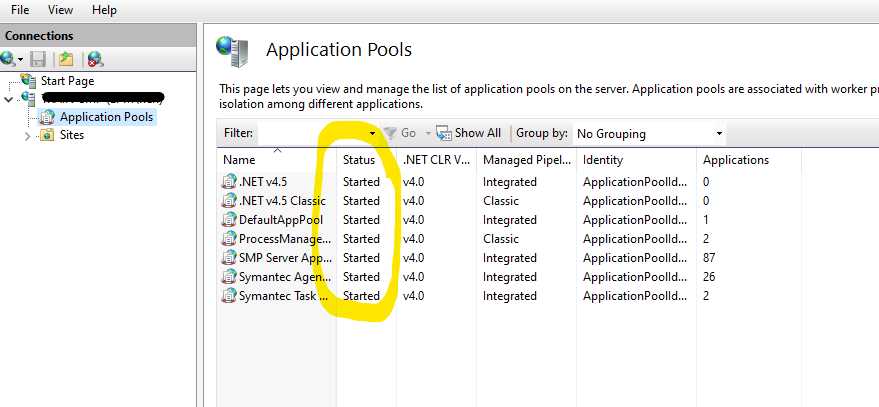Open the Filter dropdown arrow
The width and height of the screenshot is (879, 407).
[372, 133]
